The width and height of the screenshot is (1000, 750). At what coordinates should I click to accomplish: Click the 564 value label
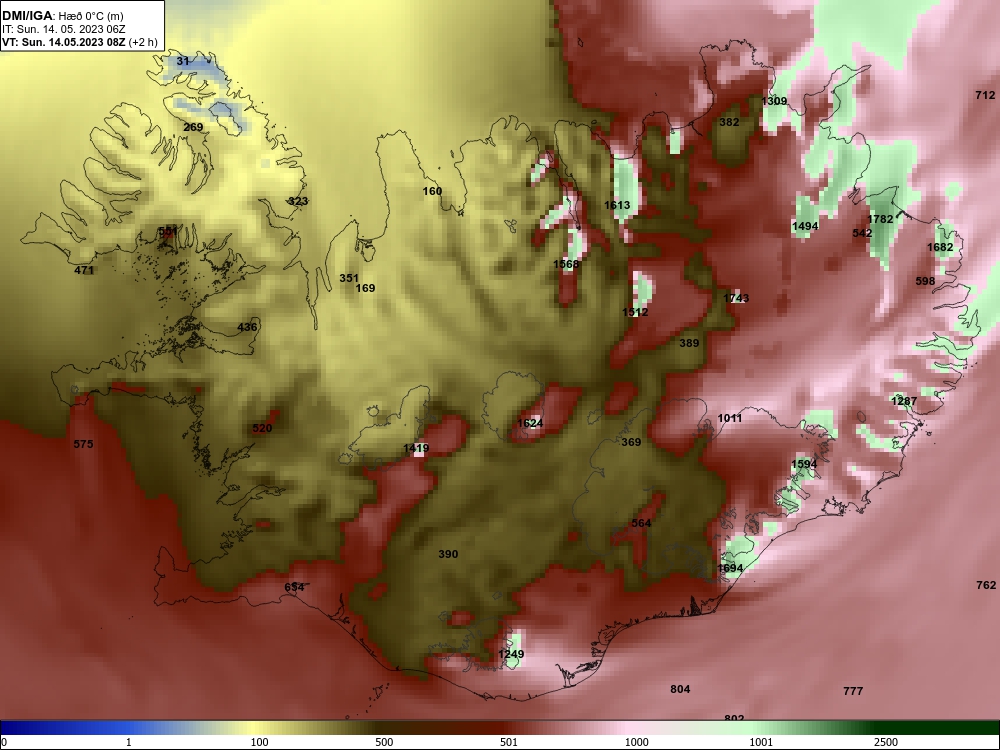pyautogui.click(x=642, y=524)
